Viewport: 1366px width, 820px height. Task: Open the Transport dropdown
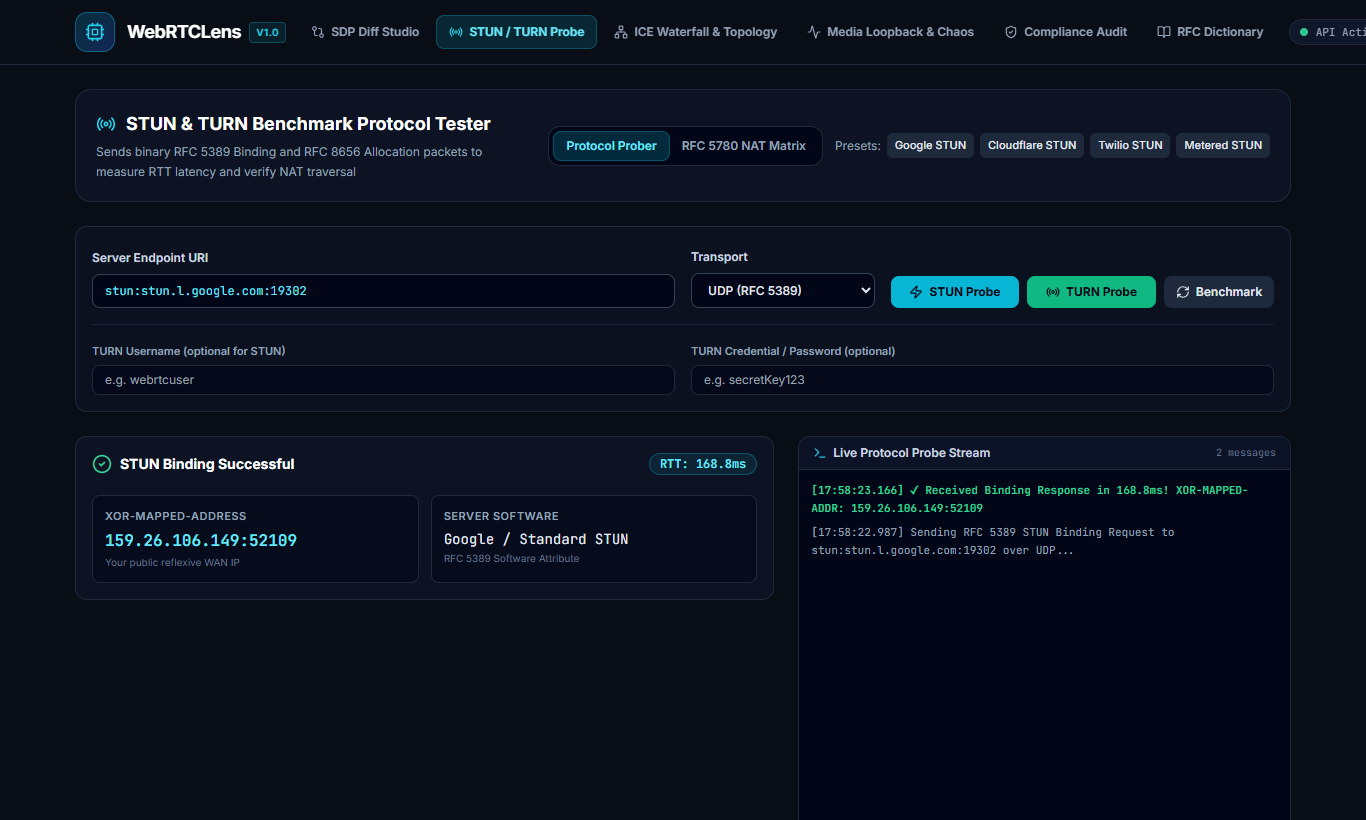783,291
